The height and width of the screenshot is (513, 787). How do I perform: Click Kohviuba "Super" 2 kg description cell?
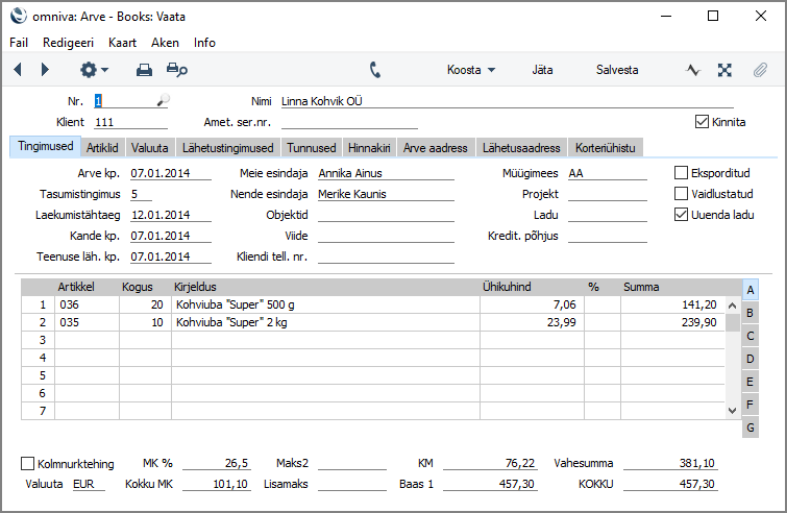[326, 322]
